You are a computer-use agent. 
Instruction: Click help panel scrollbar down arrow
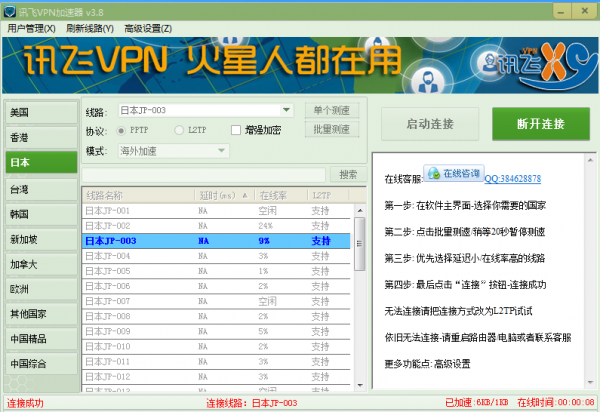pyautogui.click(x=590, y=383)
